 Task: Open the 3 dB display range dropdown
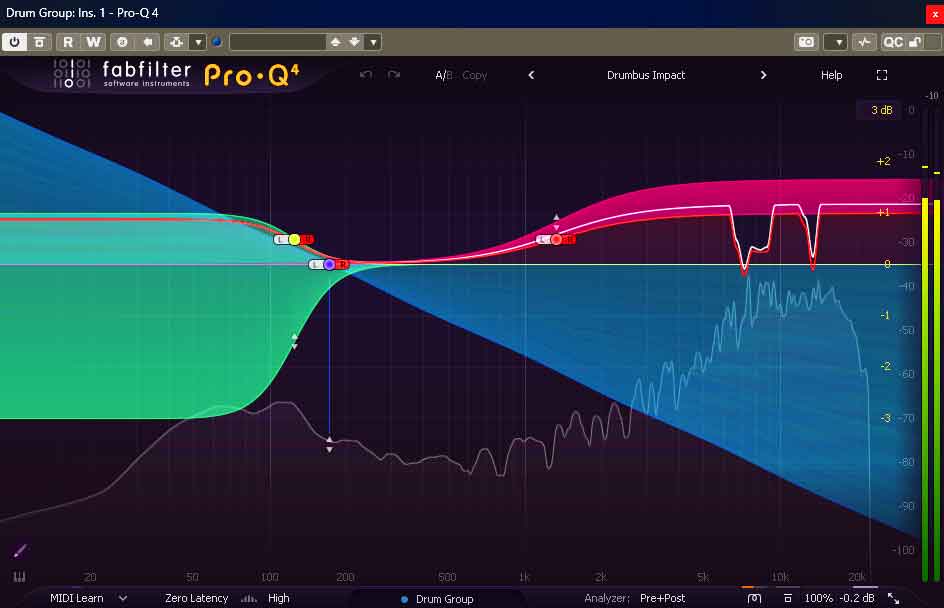coord(880,110)
